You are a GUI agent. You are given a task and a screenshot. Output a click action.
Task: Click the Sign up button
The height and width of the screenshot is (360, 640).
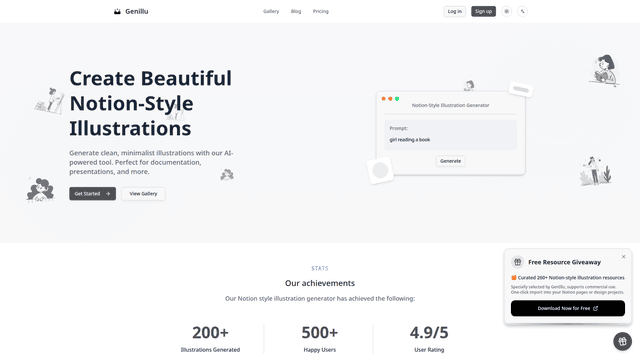[x=483, y=11]
